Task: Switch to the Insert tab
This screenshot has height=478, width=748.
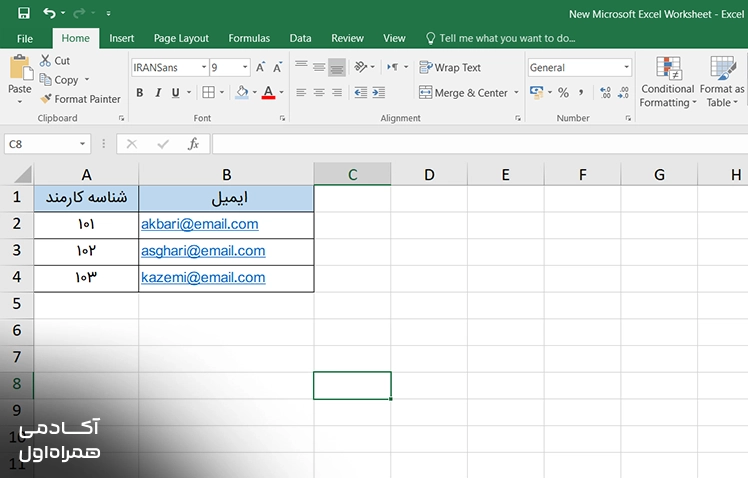Action: (122, 38)
